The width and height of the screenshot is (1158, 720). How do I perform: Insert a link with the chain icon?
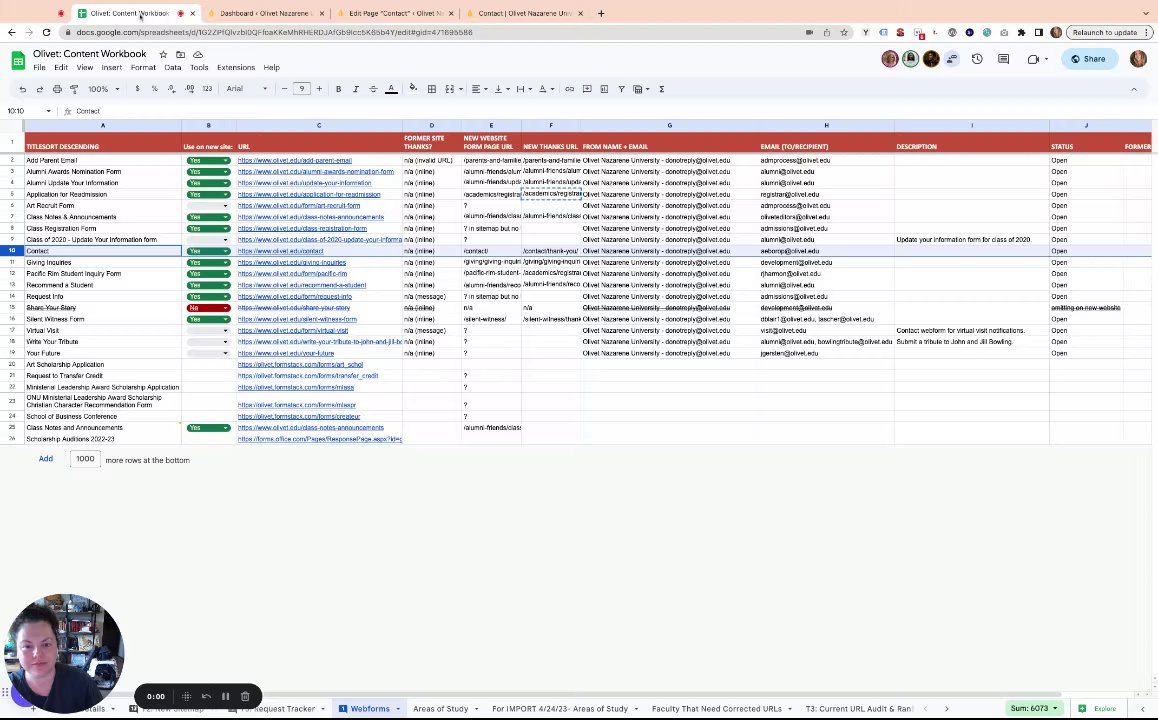click(x=569, y=89)
